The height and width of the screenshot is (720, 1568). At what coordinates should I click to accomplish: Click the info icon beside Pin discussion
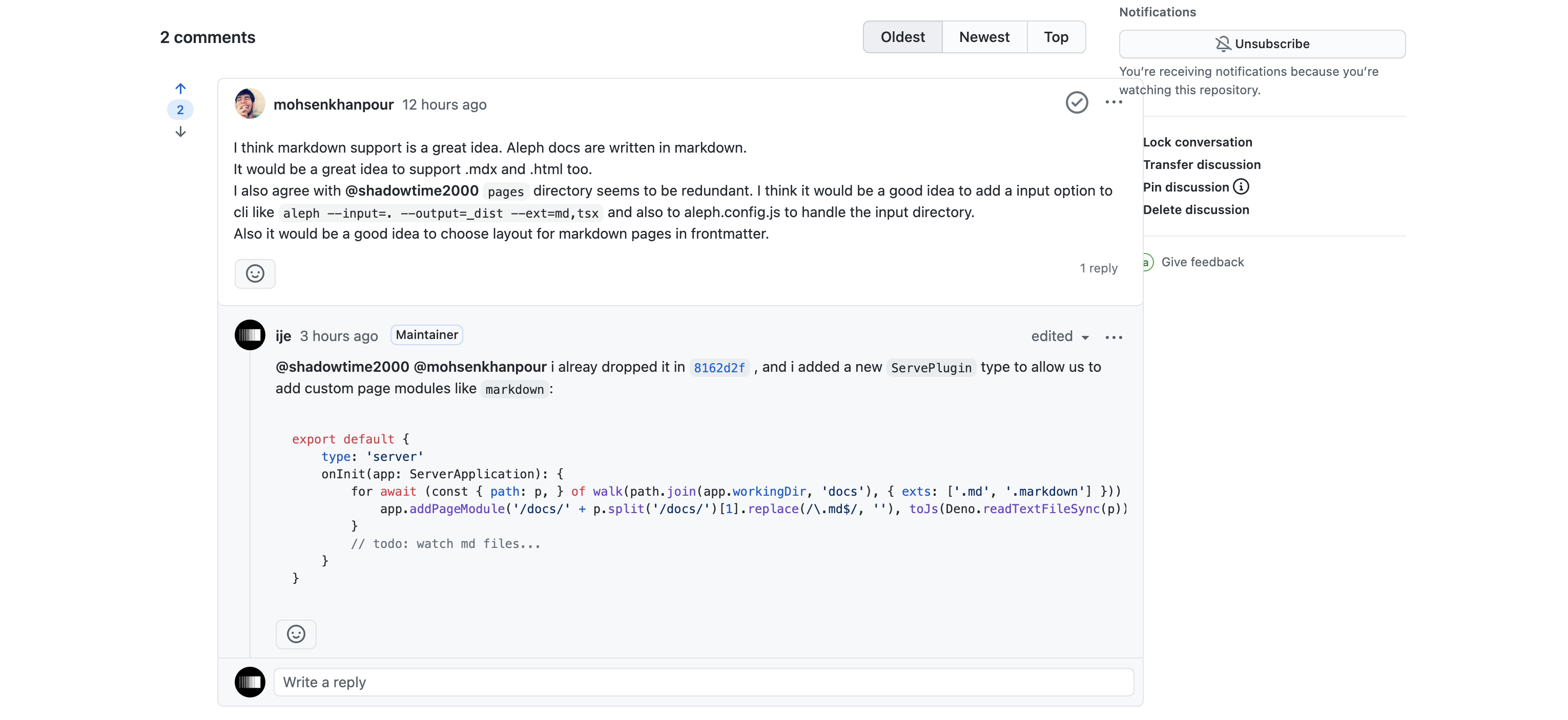(1241, 187)
